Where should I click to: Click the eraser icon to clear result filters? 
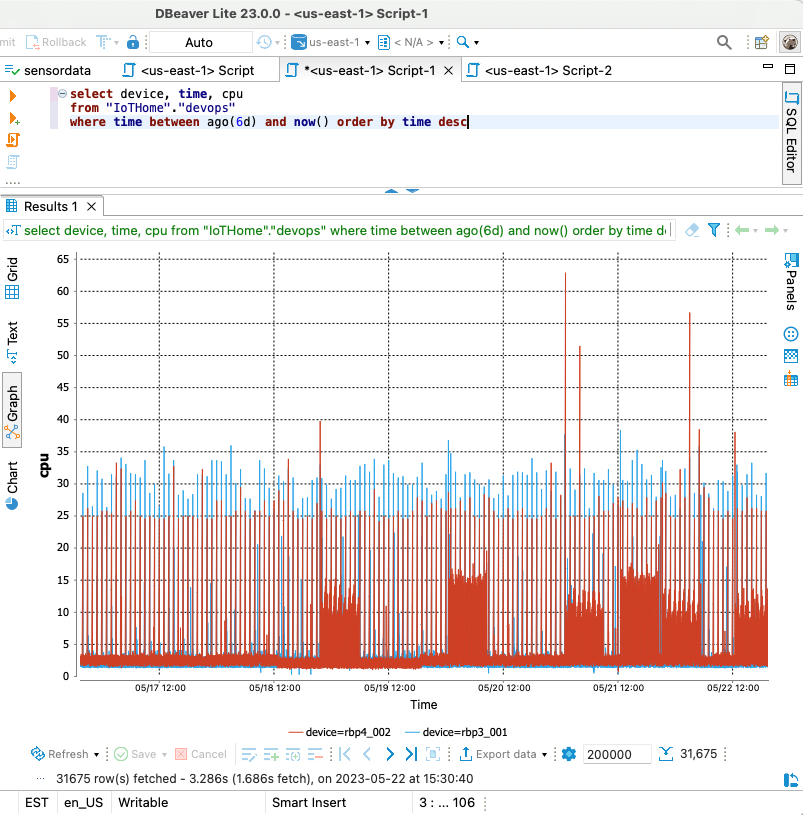pos(691,230)
